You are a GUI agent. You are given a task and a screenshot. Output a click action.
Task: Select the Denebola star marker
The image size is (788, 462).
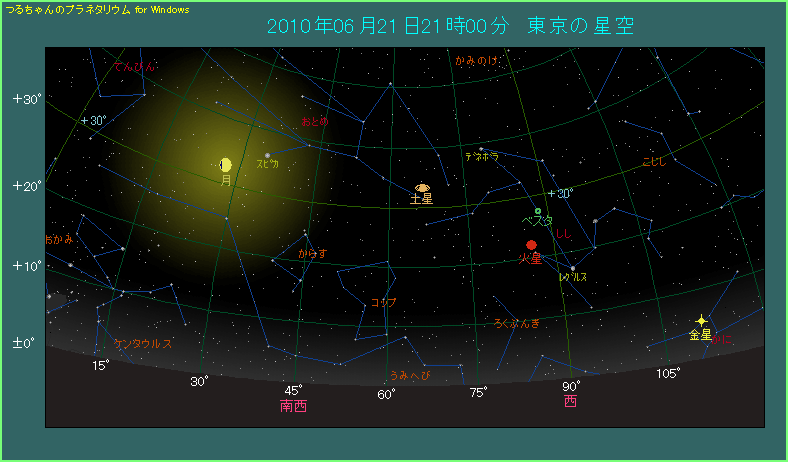tap(481, 149)
